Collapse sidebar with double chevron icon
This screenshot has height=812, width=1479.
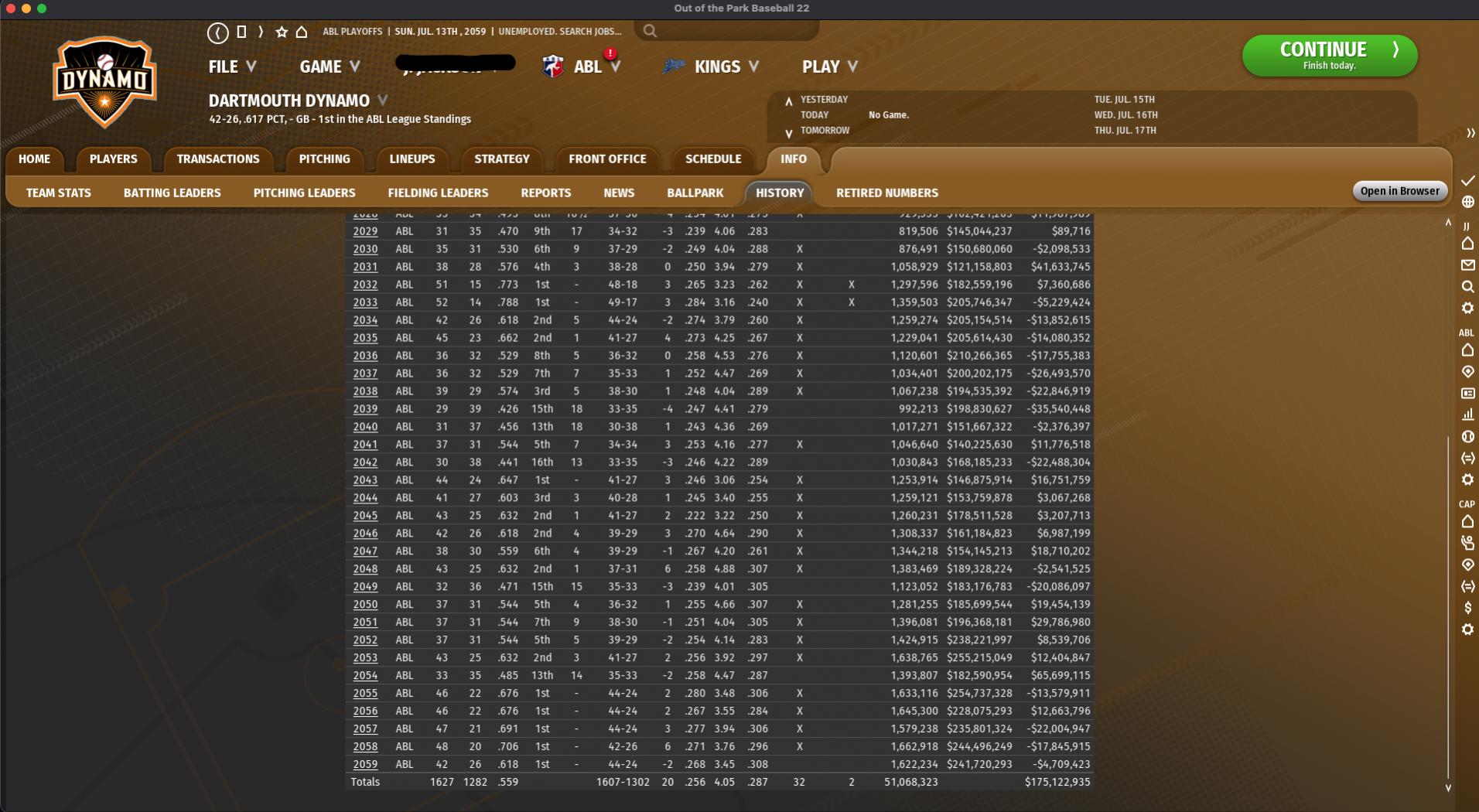click(x=1470, y=133)
